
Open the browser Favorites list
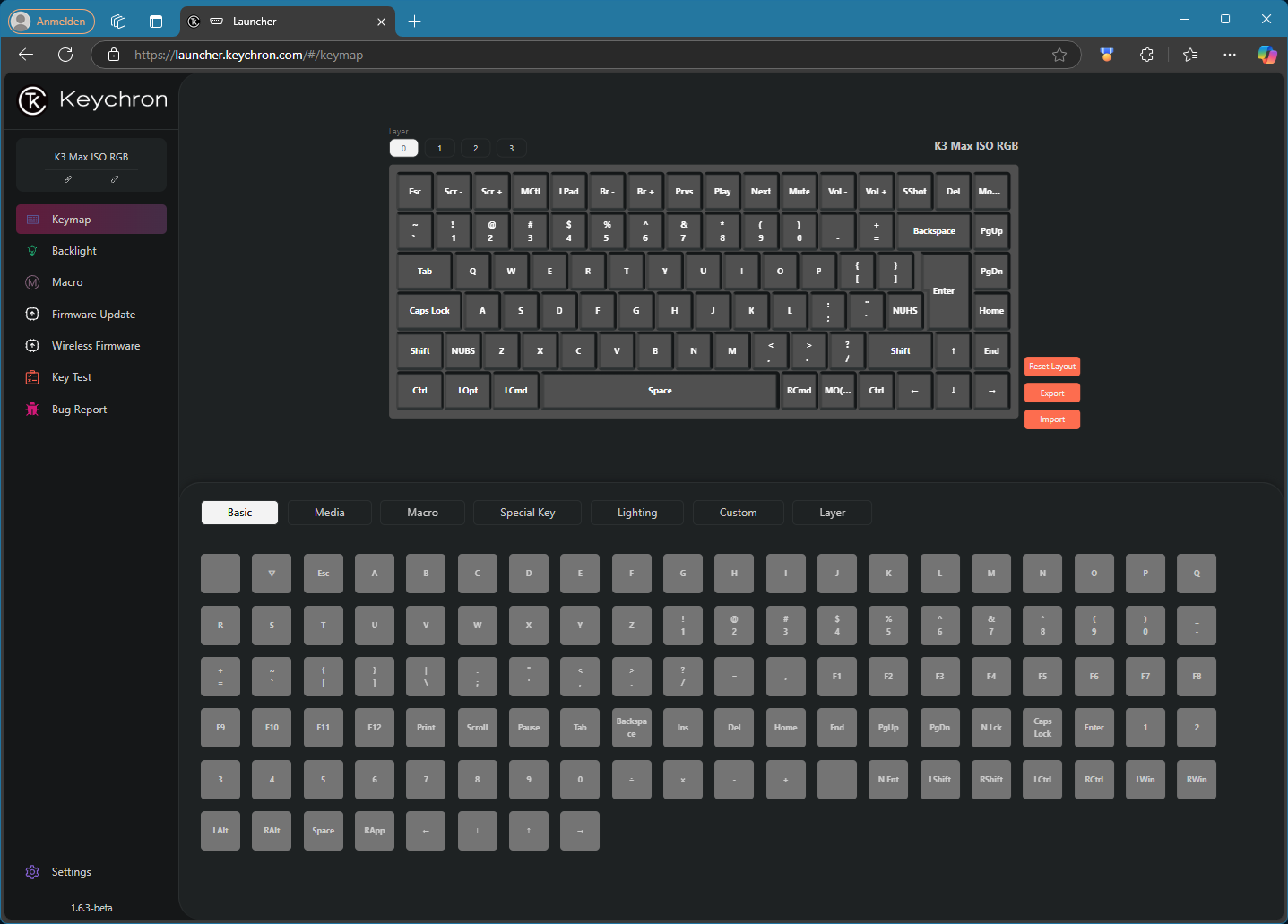click(x=1190, y=55)
